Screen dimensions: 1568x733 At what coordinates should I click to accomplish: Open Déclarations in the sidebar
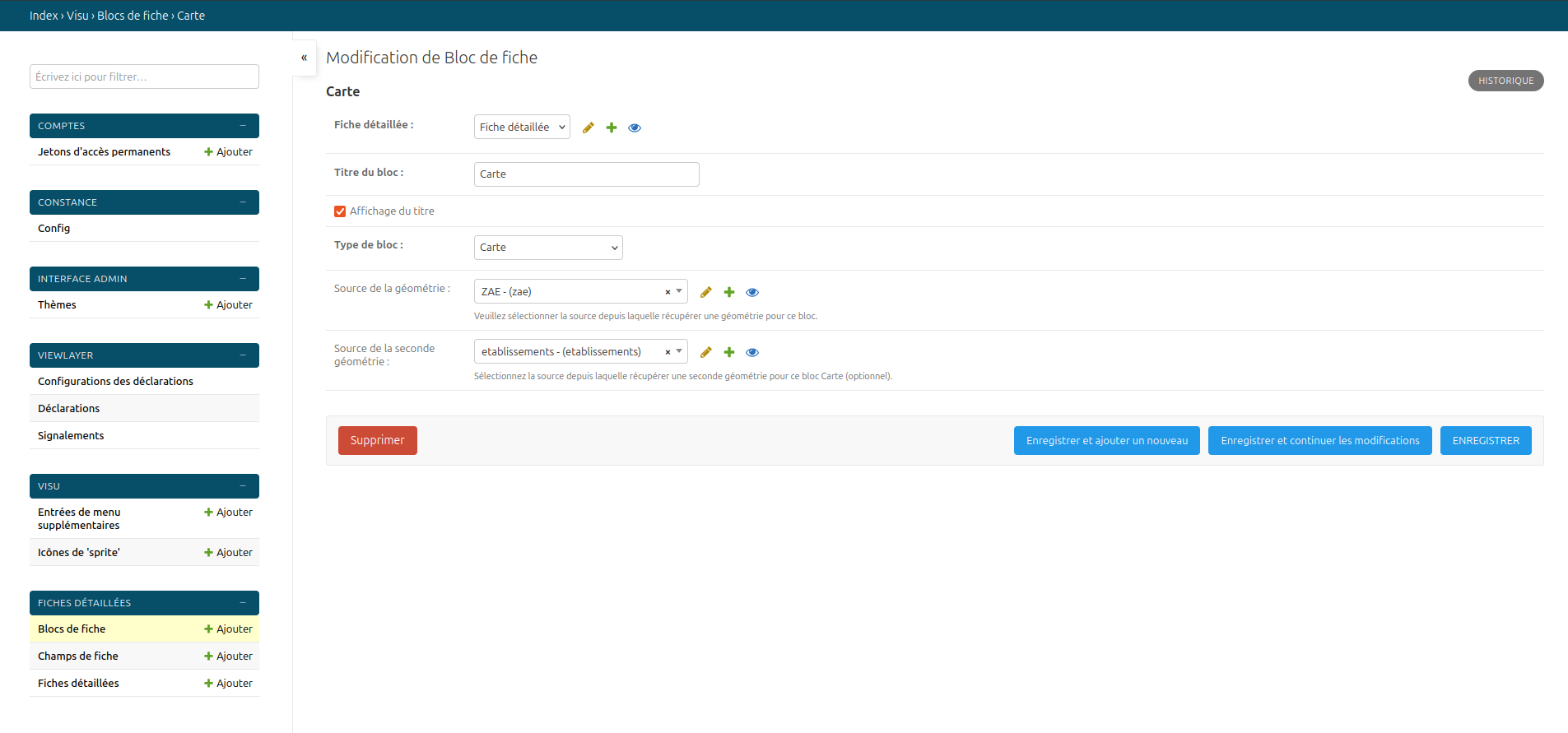pos(68,409)
